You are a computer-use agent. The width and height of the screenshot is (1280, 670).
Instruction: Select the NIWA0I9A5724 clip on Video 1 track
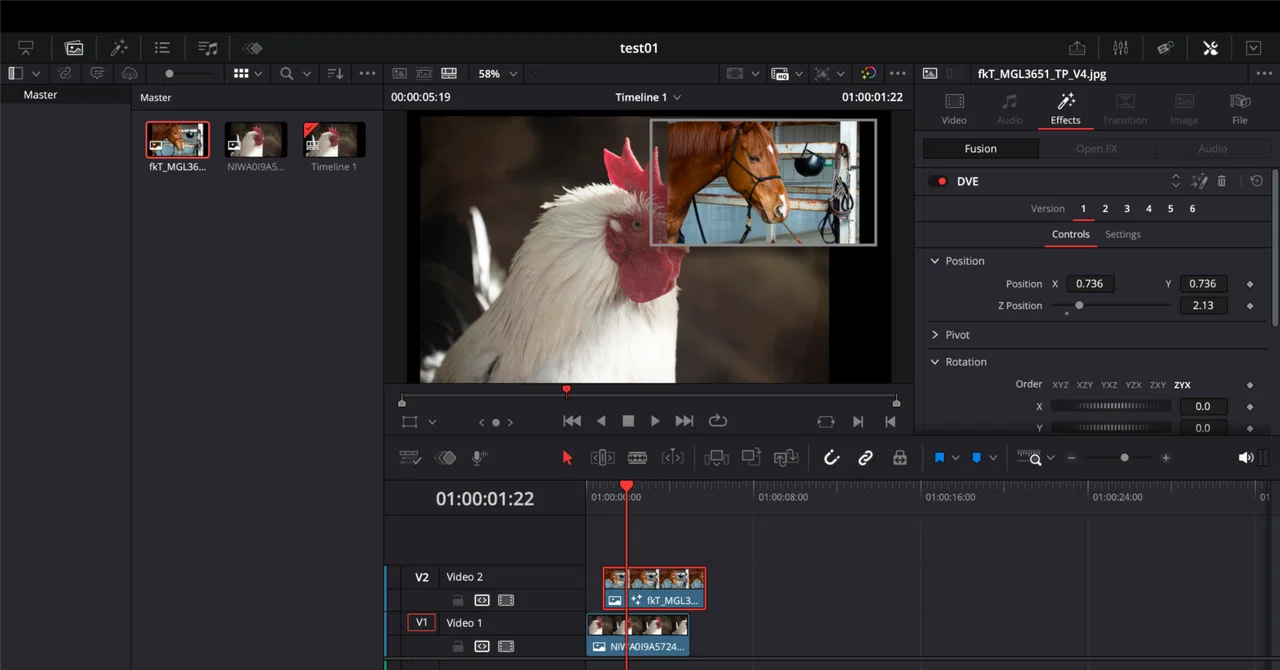pyautogui.click(x=638, y=635)
